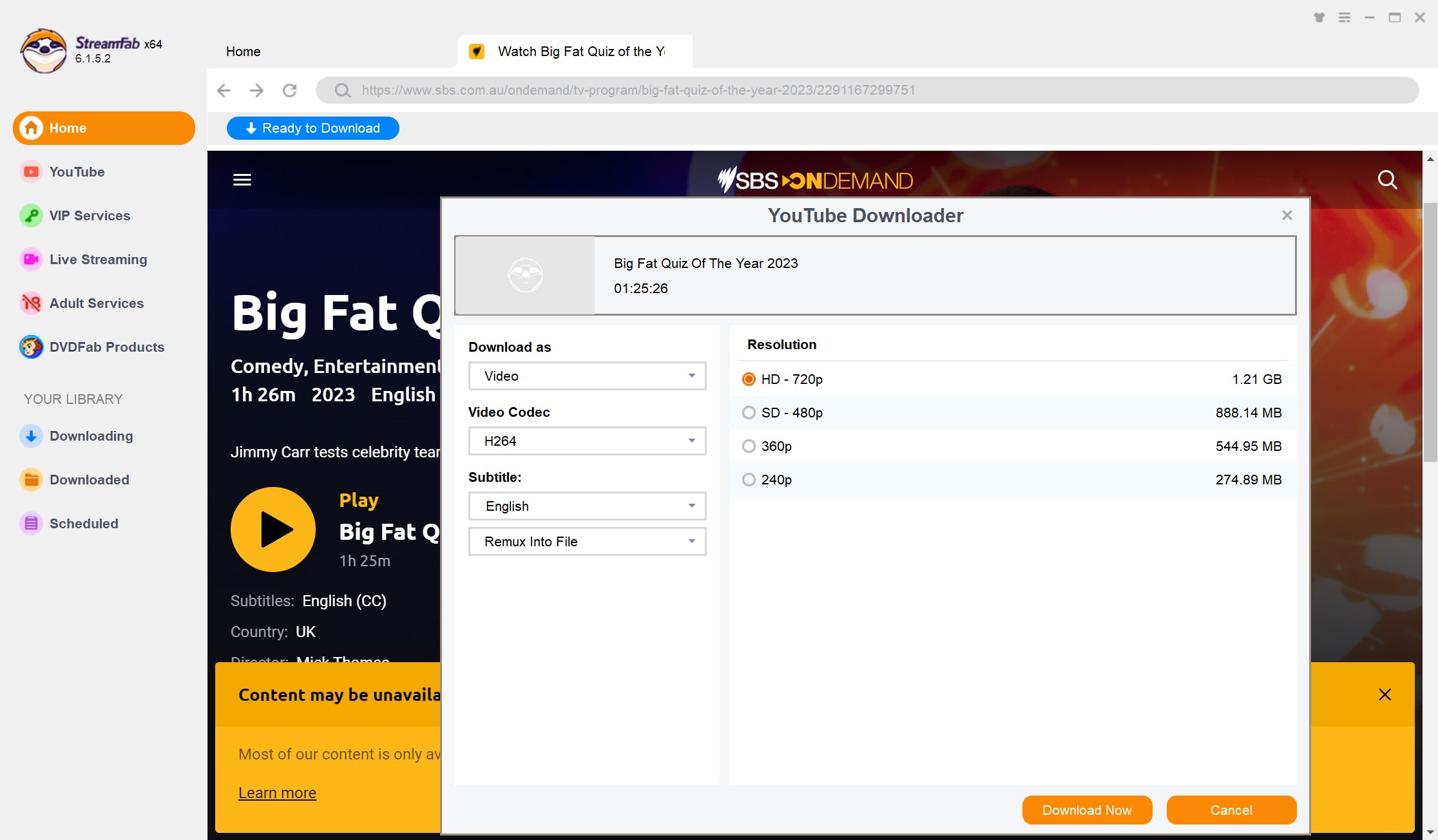This screenshot has height=840, width=1438.
Task: Click the 274.89 MB file size
Action: (x=1249, y=480)
